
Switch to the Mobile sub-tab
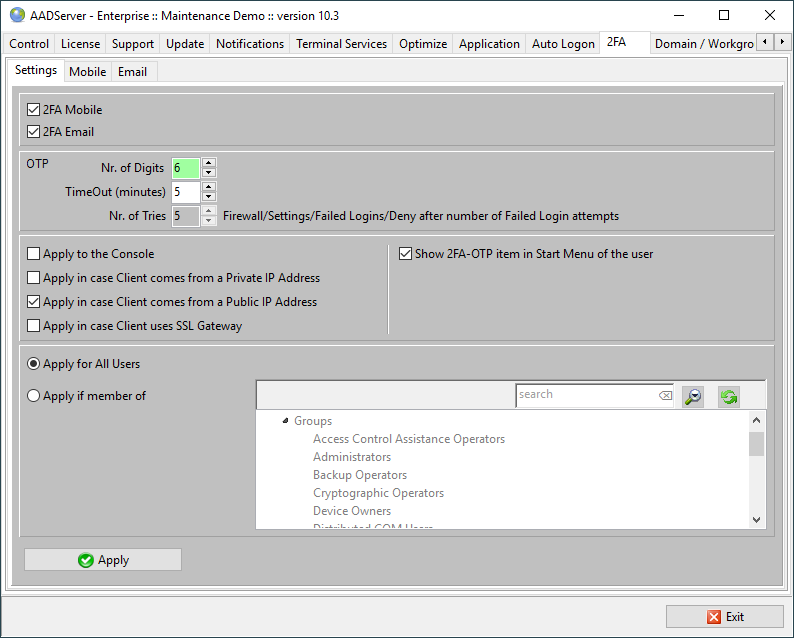pyautogui.click(x=88, y=72)
